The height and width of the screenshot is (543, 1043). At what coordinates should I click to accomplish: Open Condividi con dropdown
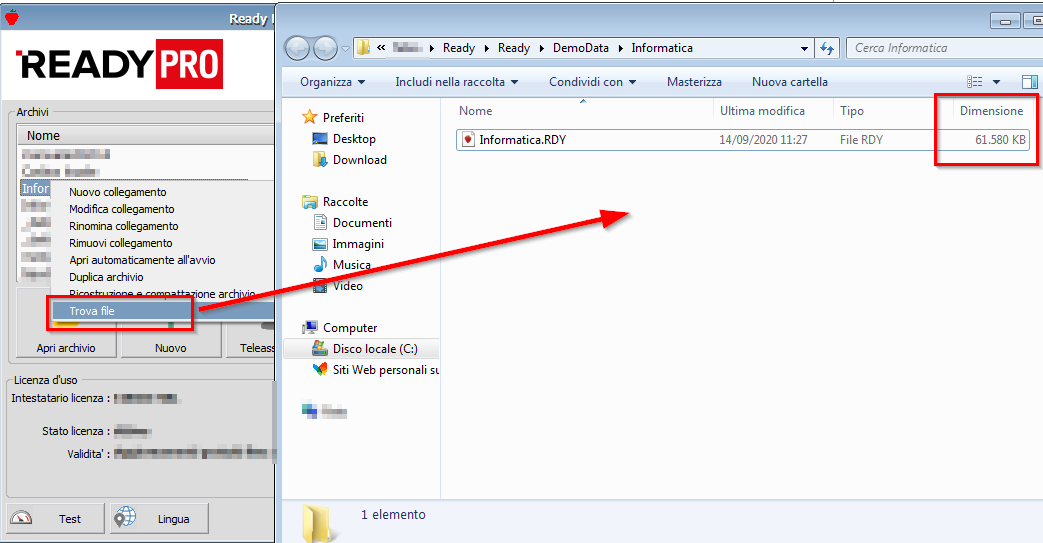593,82
